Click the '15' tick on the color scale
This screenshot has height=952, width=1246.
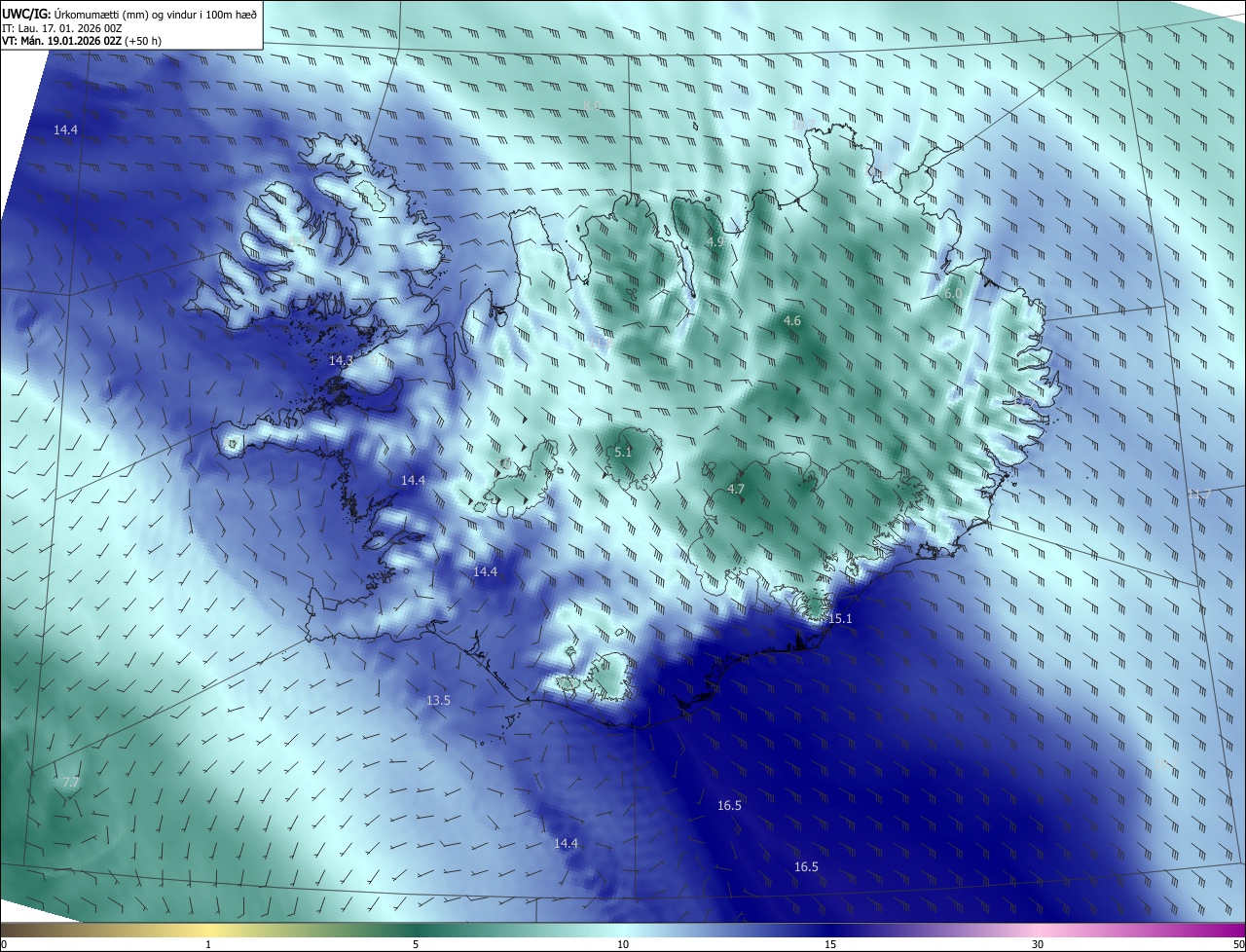point(830,944)
